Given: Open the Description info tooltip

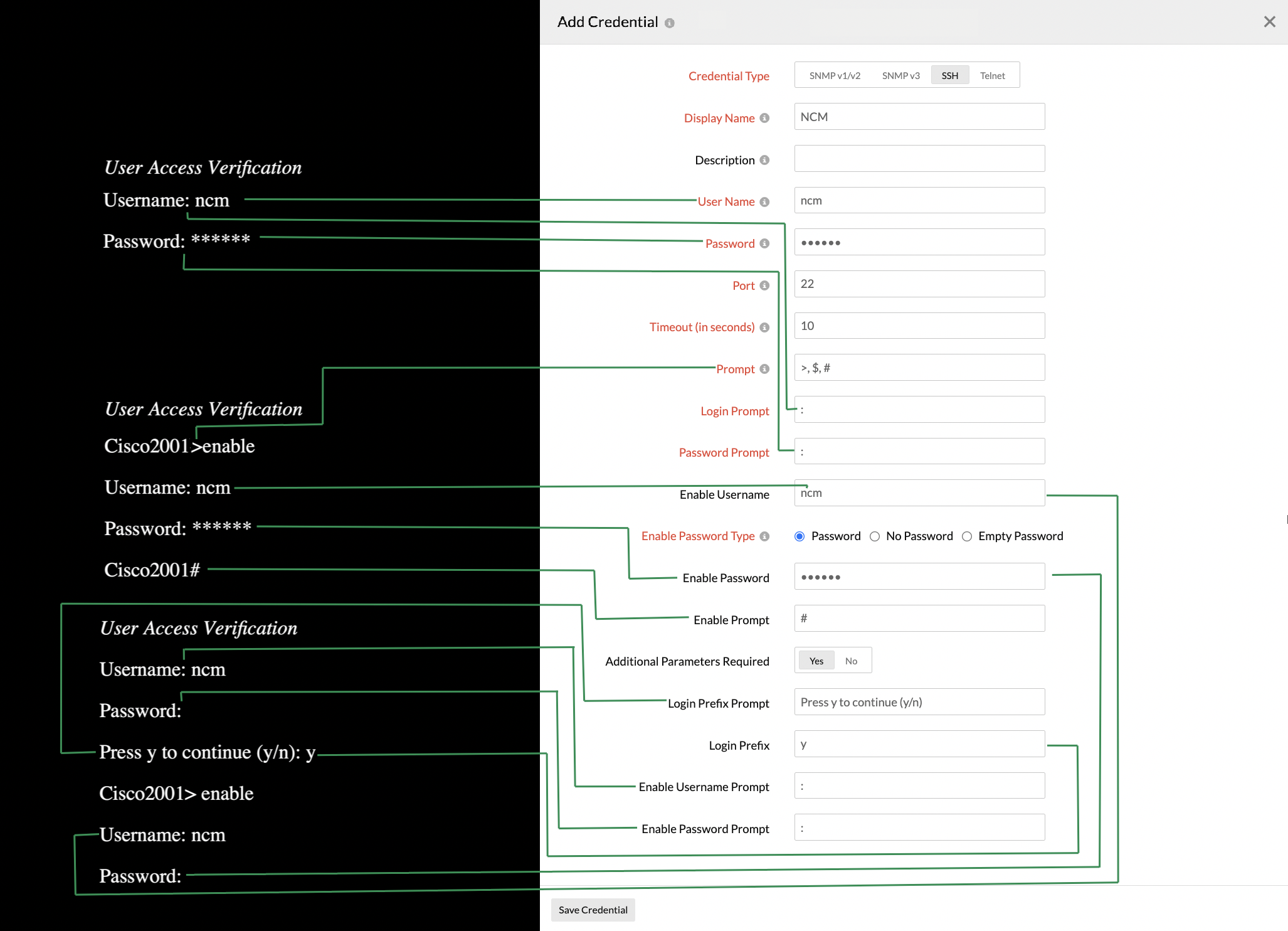Looking at the screenshot, I should 764,160.
